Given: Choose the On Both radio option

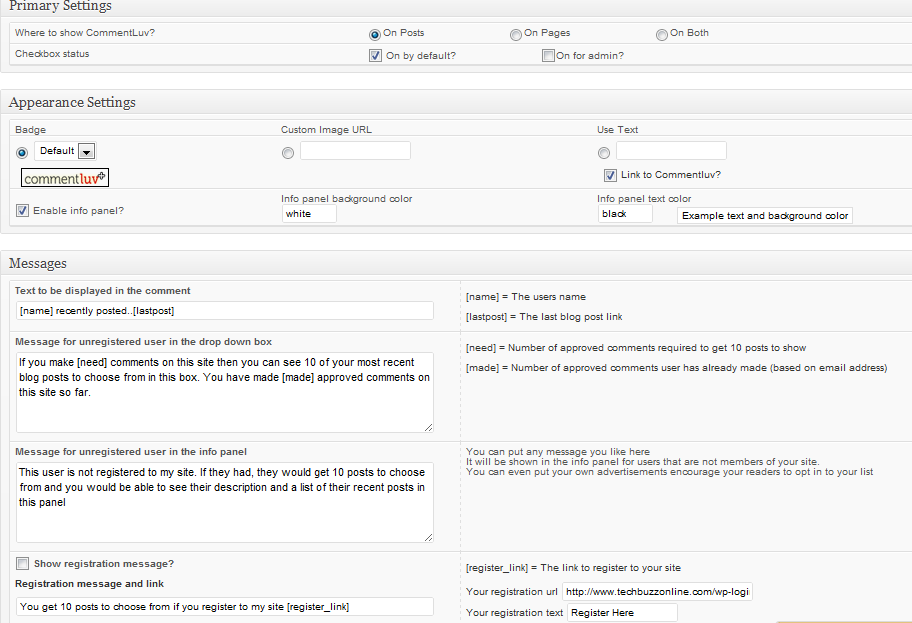Looking at the screenshot, I should tap(662, 35).
